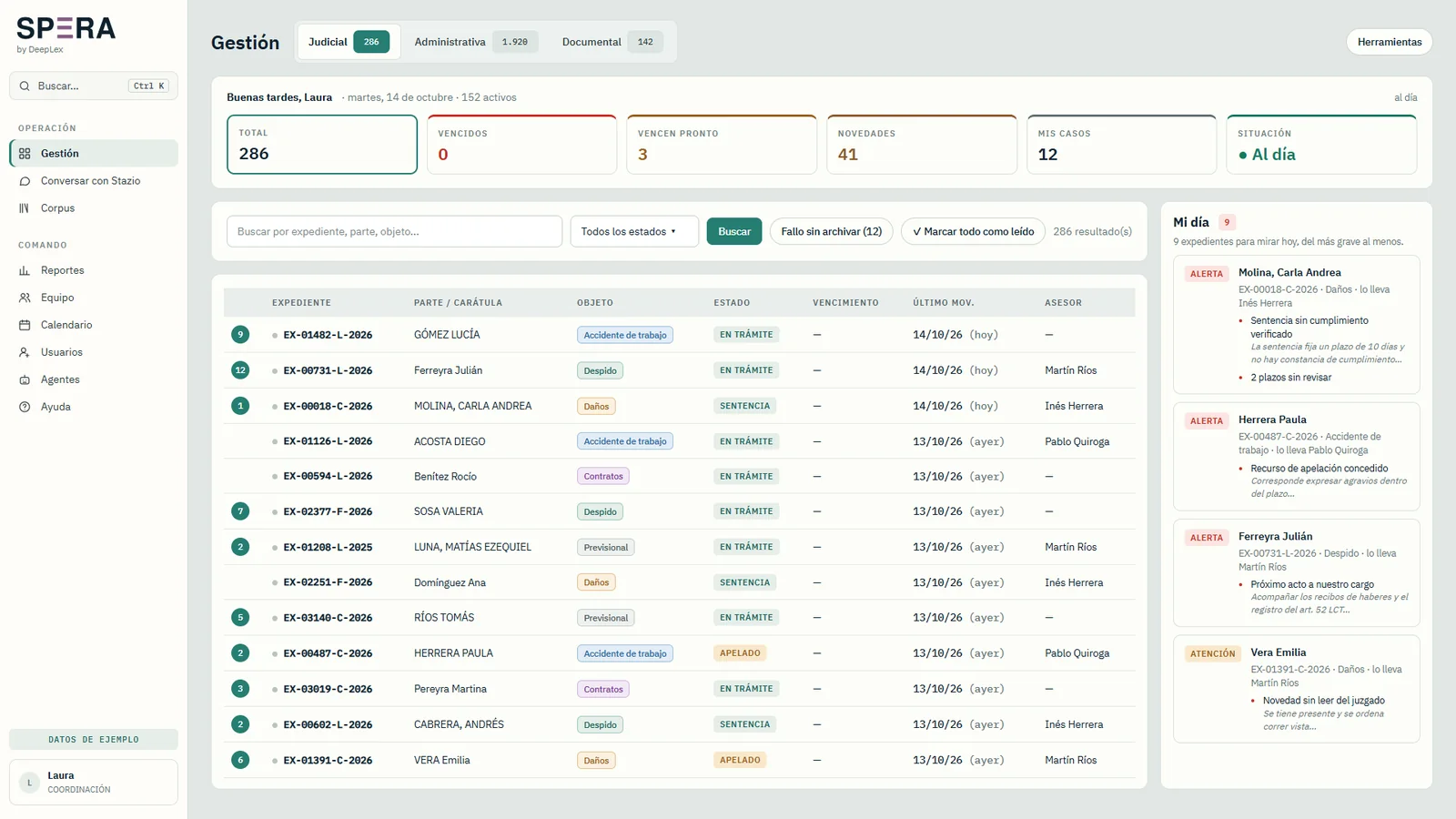This screenshot has height=819, width=1456.
Task: Open Conversar con Stazio from sidebar
Action: (94, 181)
